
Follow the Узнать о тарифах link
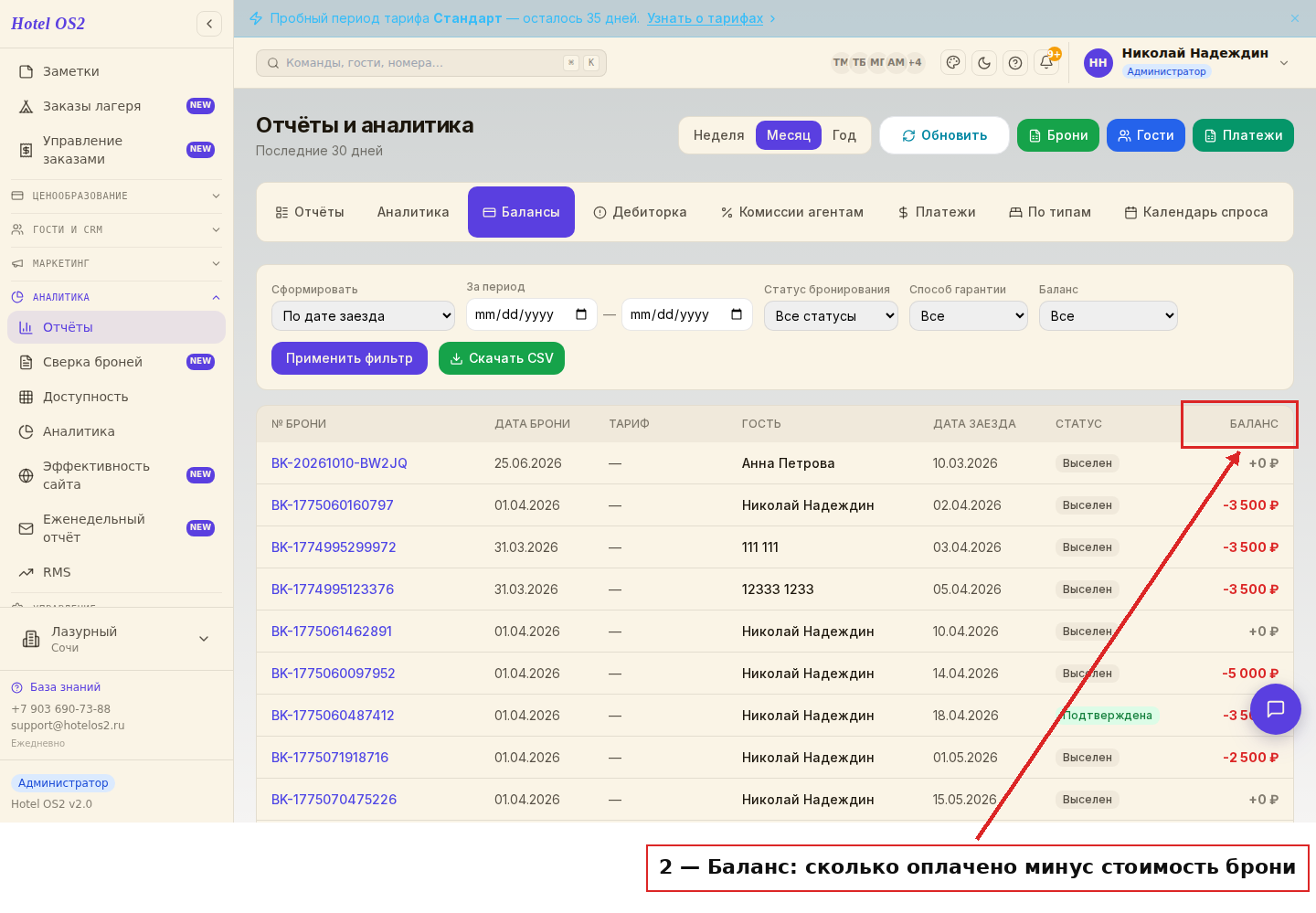(705, 18)
